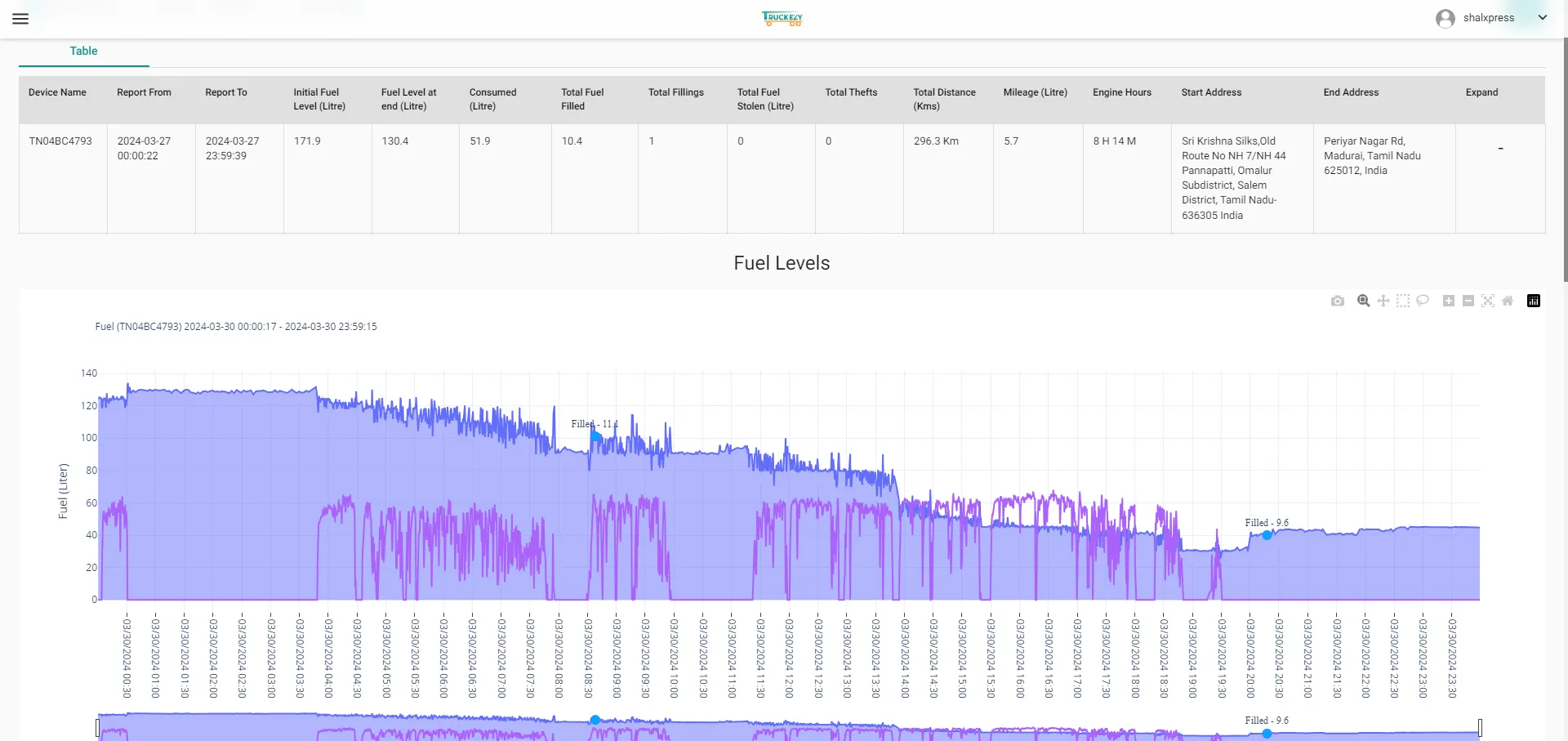The height and width of the screenshot is (741, 1568).
Task: Open the hamburger navigation menu
Action: point(20,18)
